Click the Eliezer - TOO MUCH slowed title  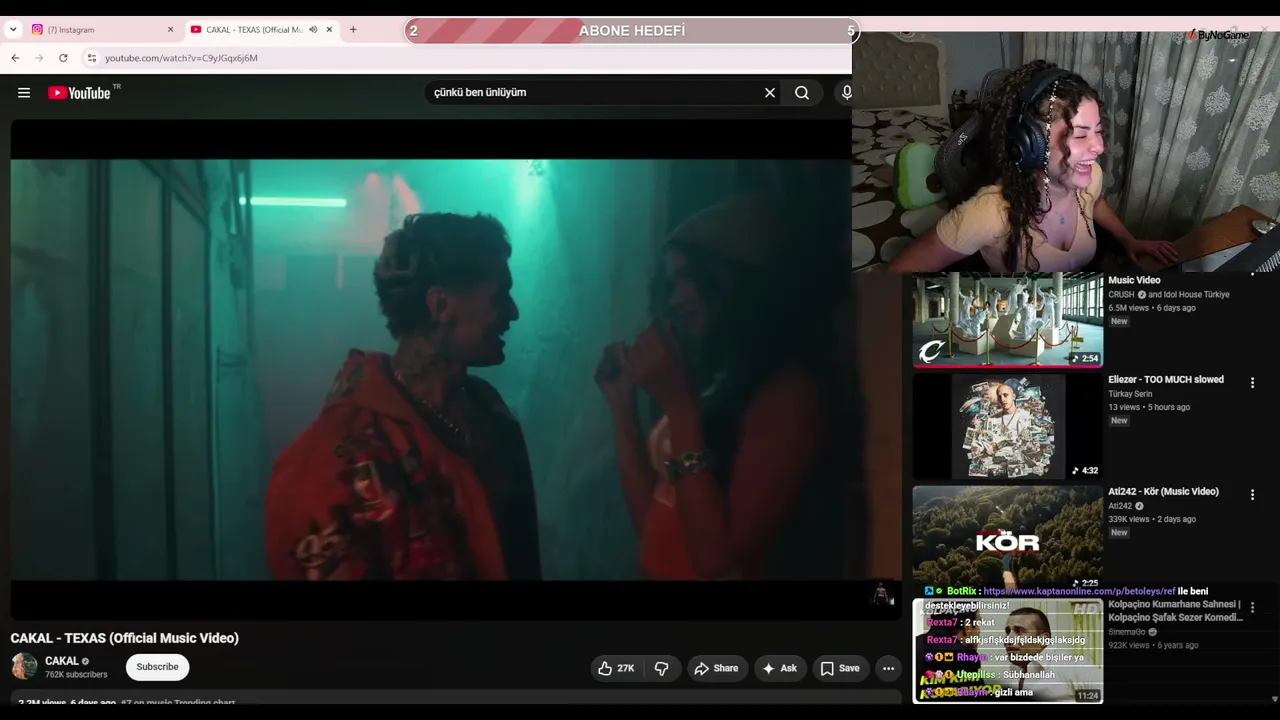(1166, 380)
